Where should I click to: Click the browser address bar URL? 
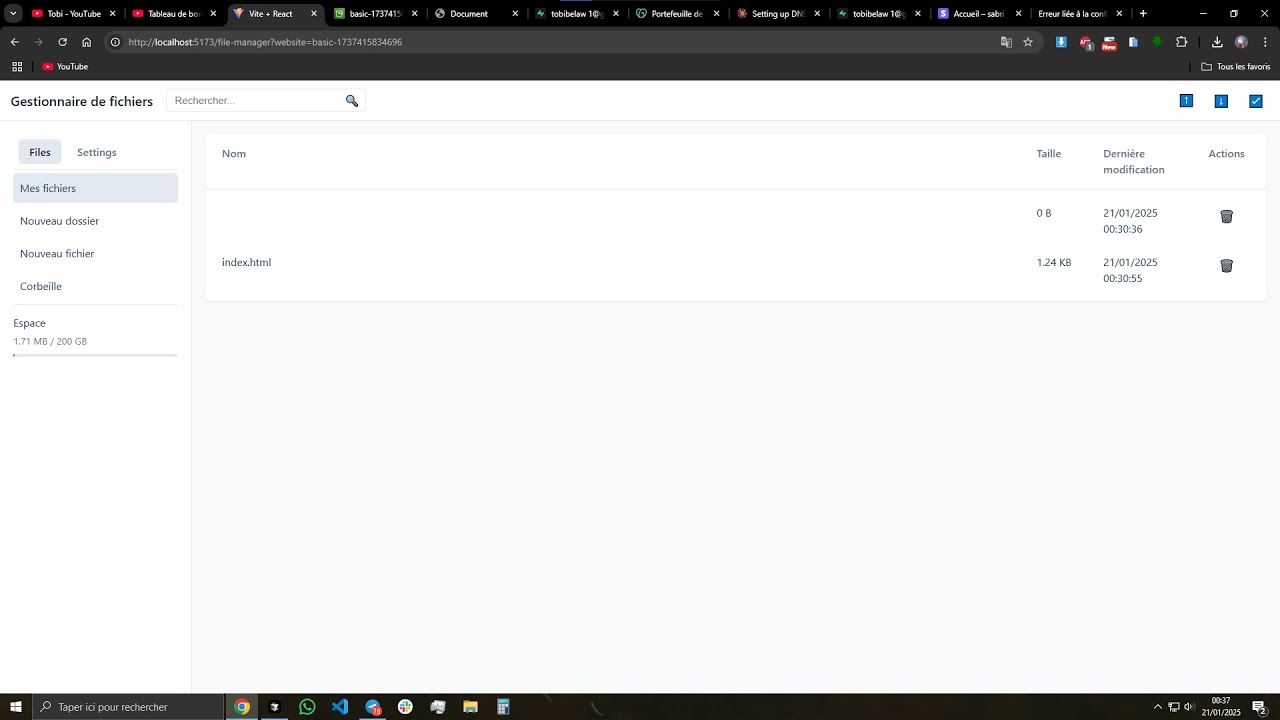click(x=265, y=42)
